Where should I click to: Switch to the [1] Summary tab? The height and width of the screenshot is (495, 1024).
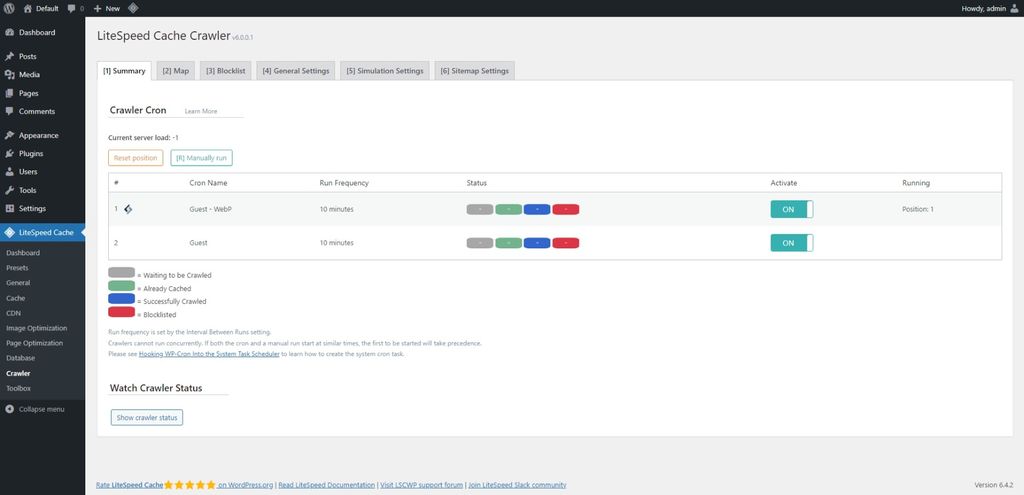click(x=124, y=71)
